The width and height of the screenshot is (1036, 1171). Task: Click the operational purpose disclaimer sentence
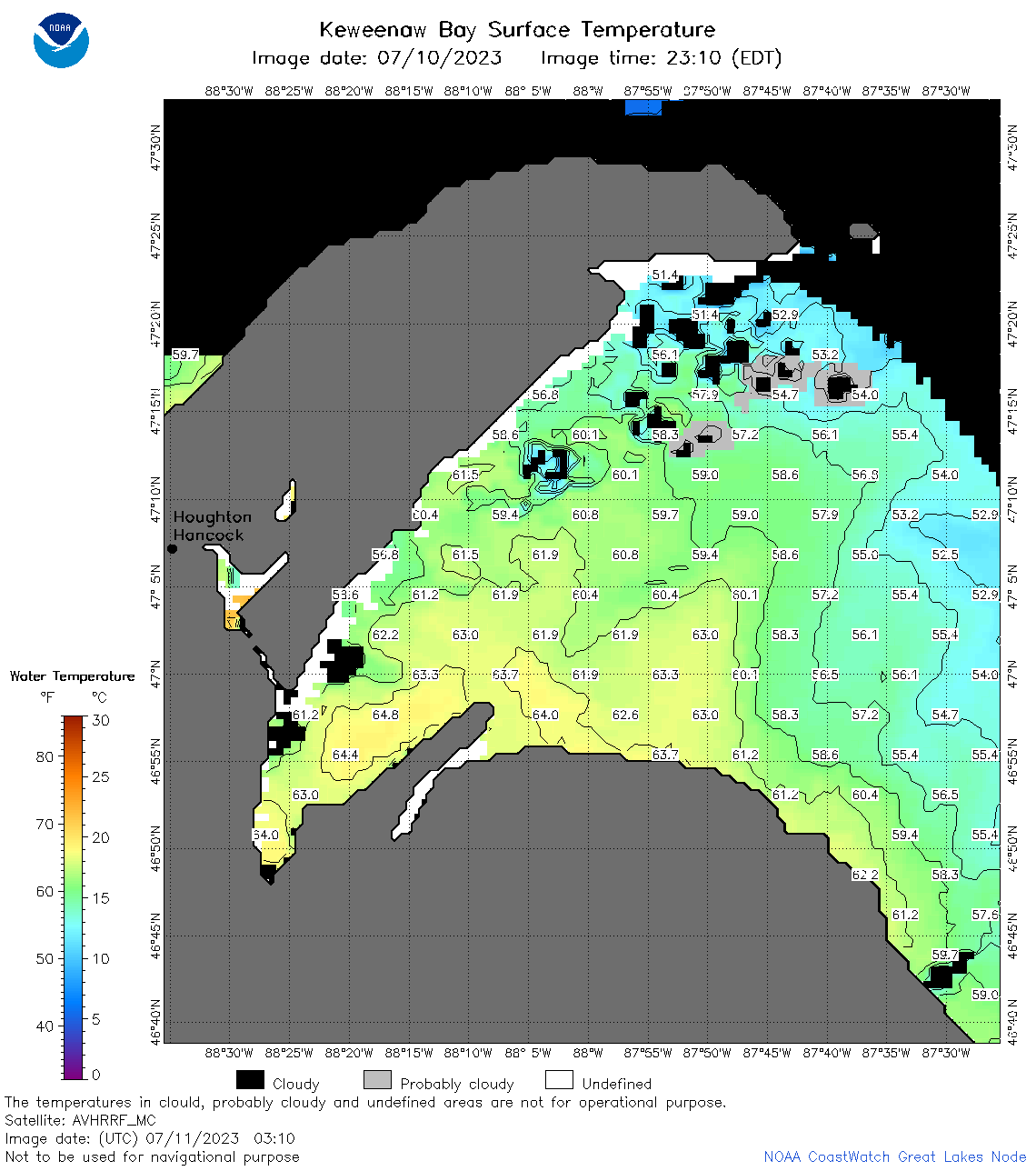click(365, 1102)
